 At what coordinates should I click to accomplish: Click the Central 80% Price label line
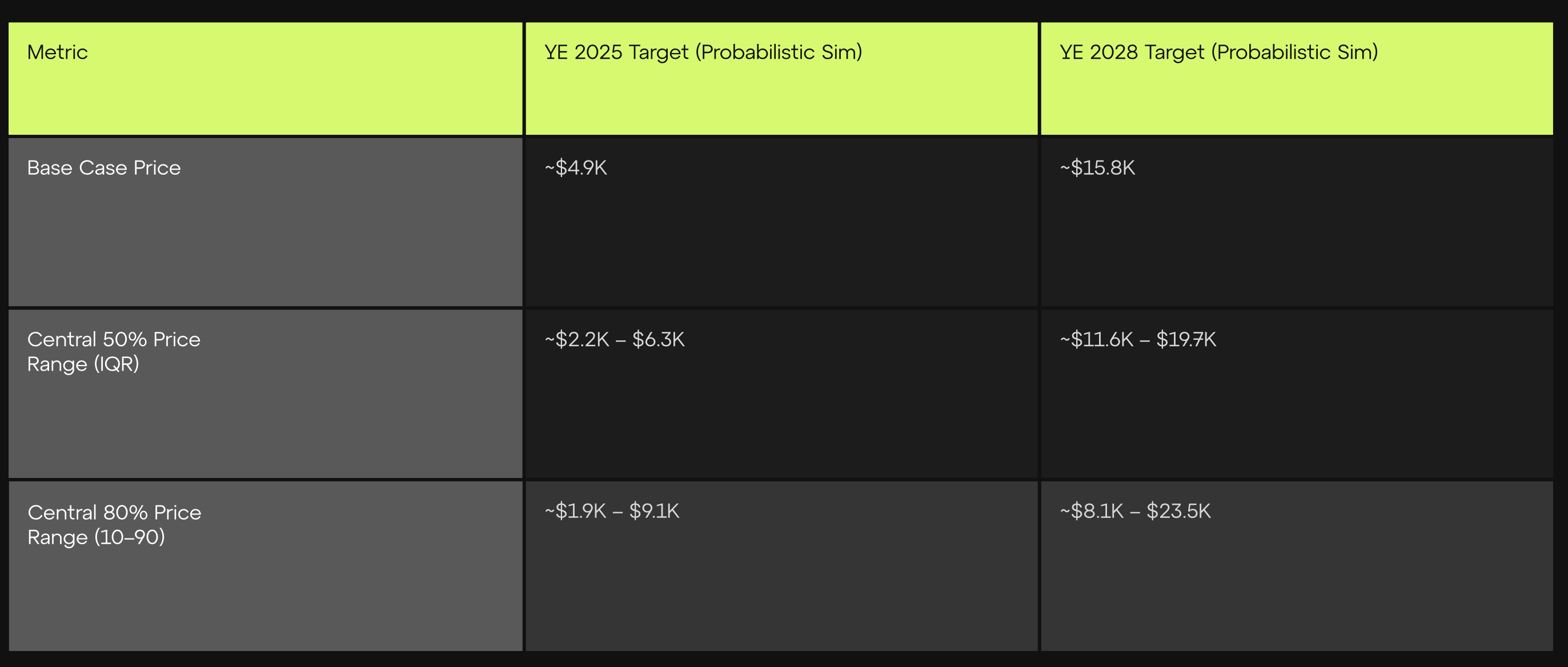tap(114, 512)
